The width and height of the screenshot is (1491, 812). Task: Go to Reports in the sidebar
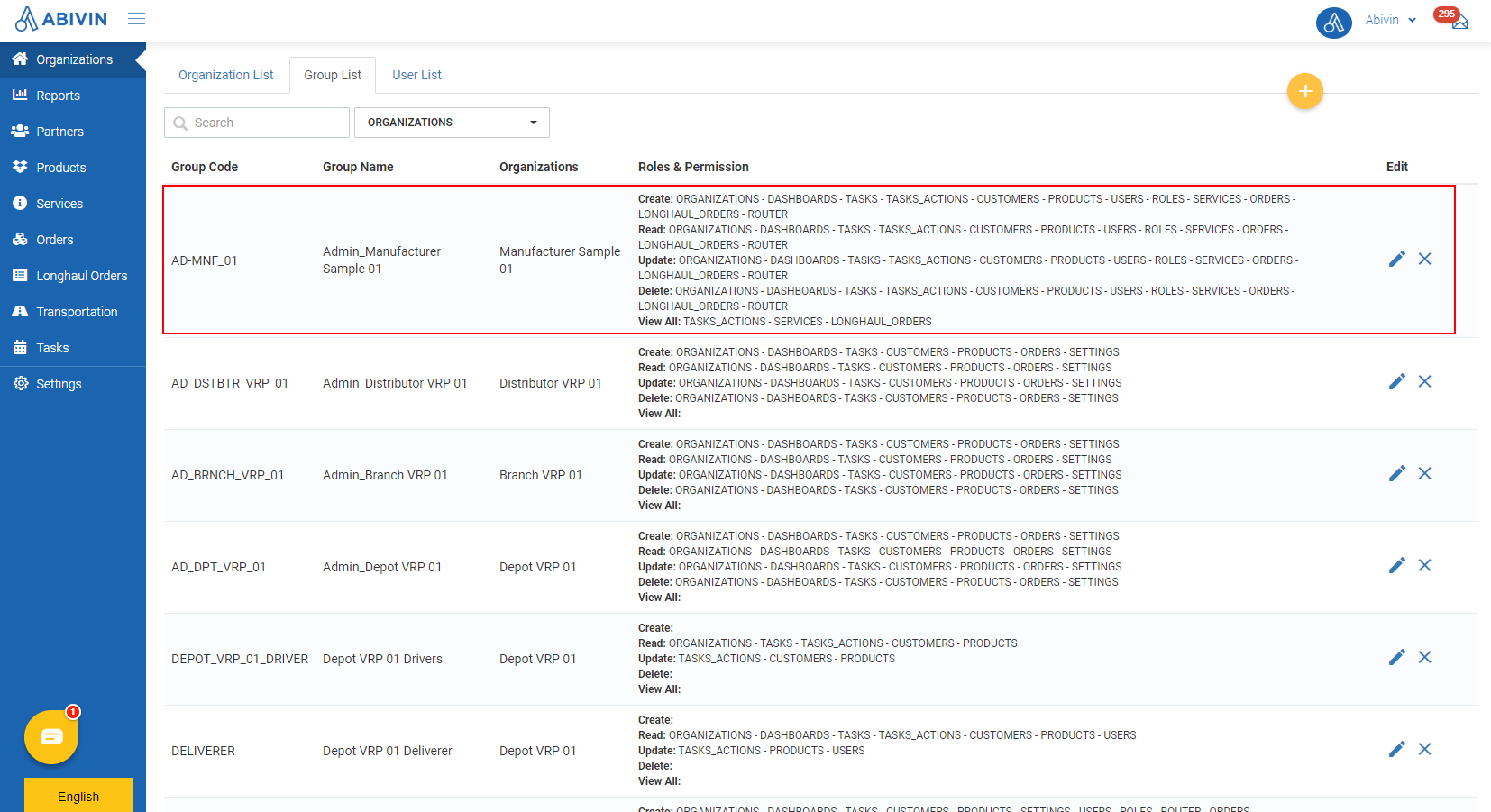click(x=73, y=96)
